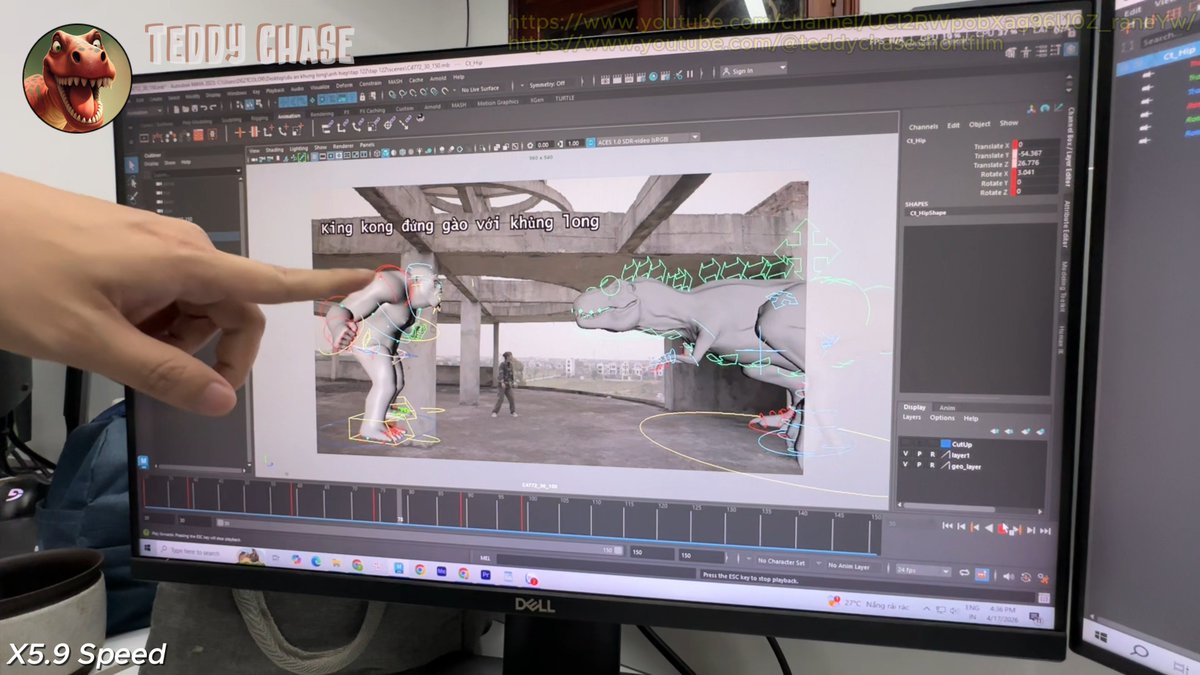Toggle visibility V for geo_layer
Viewport: 1200px width, 675px height.
click(x=906, y=465)
